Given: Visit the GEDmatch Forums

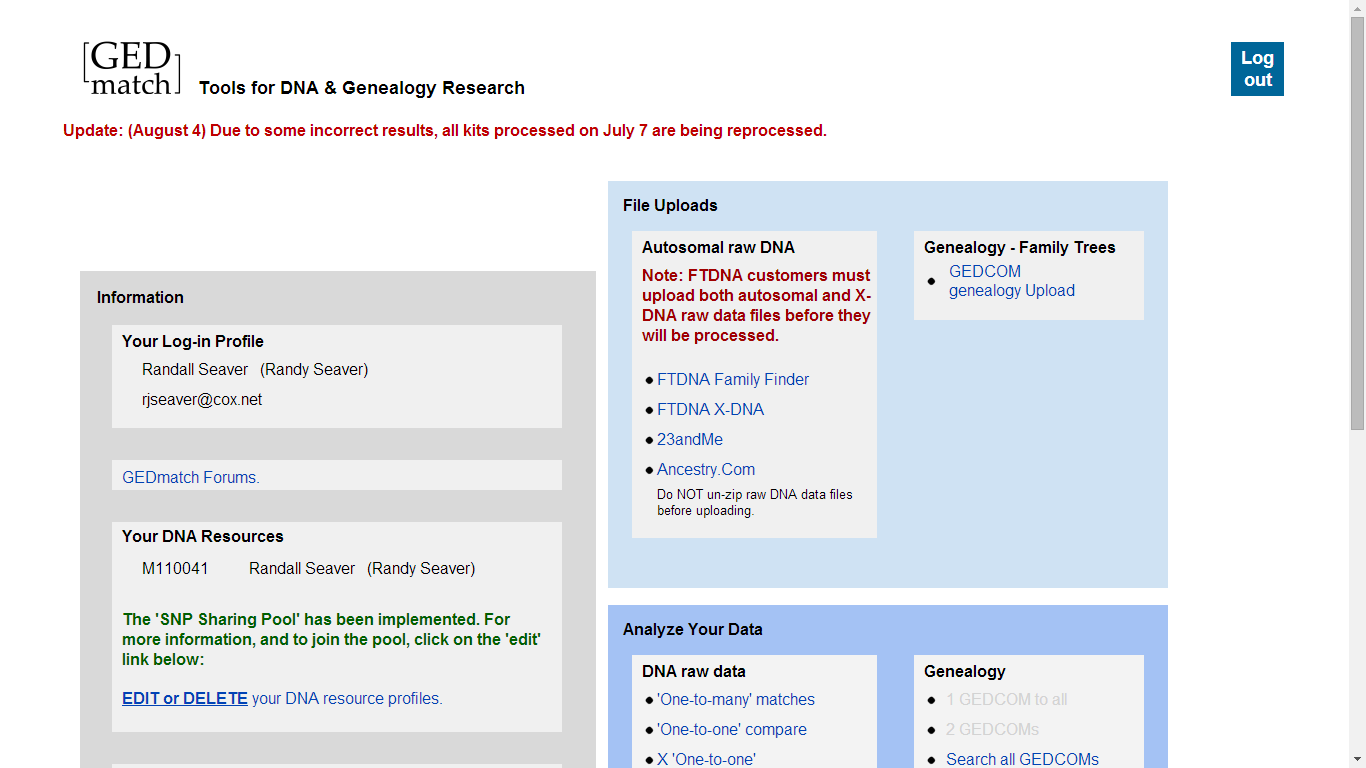Looking at the screenshot, I should tap(190, 477).
